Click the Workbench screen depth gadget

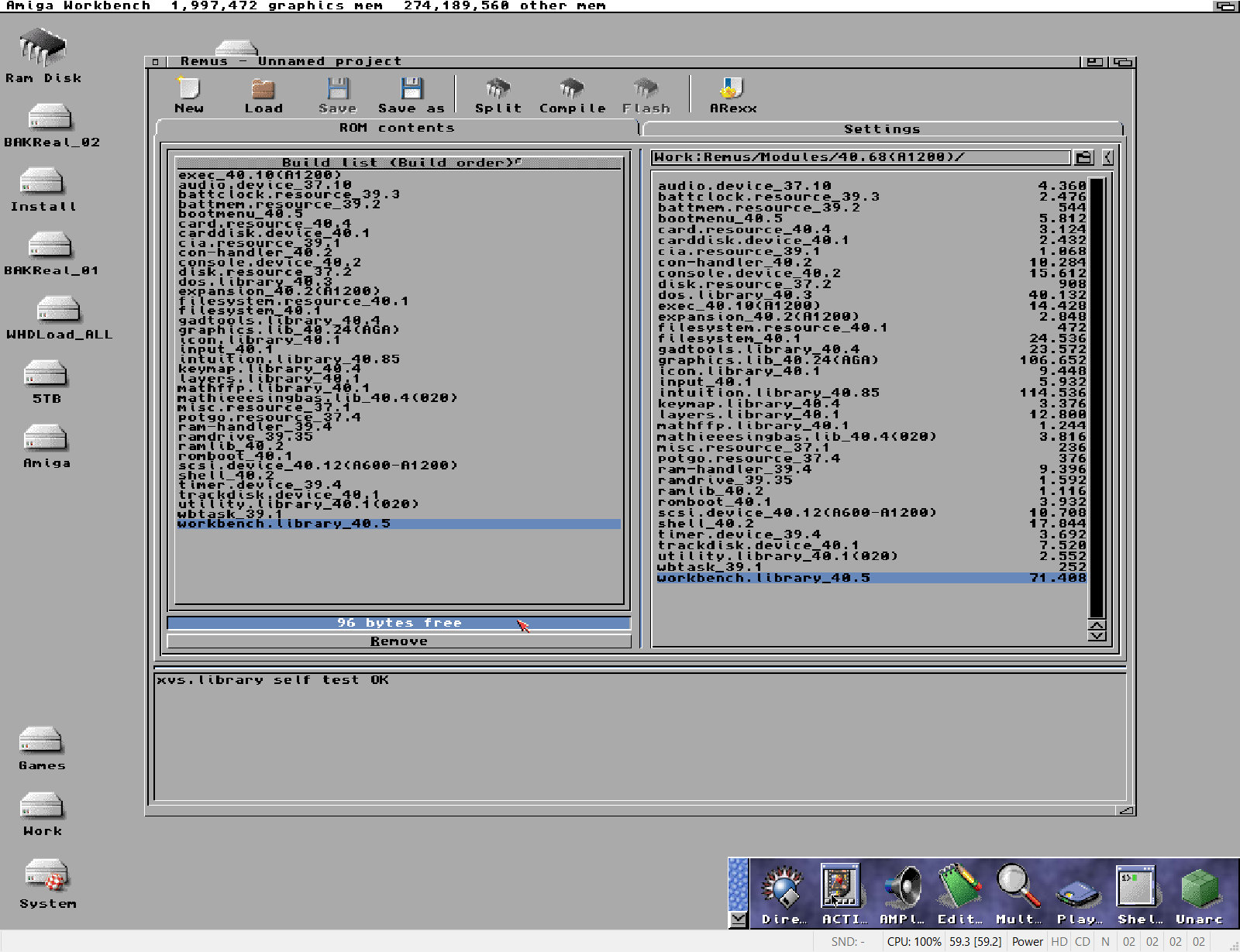[x=1226, y=6]
